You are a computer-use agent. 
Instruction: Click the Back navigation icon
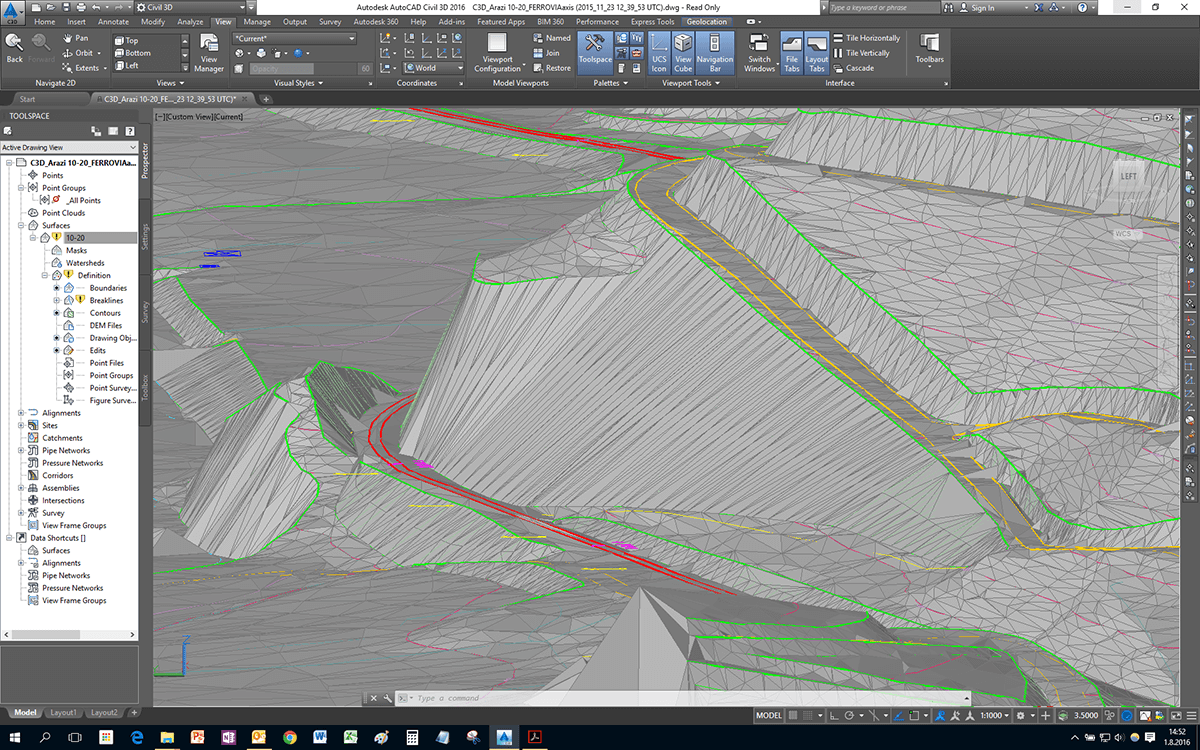[x=14, y=47]
